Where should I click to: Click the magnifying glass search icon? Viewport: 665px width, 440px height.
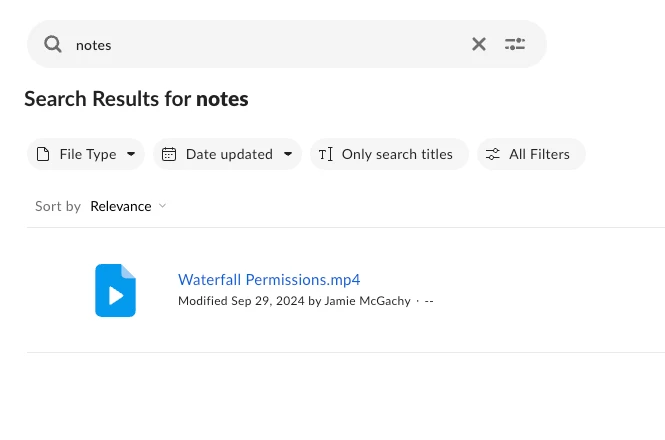coord(53,44)
